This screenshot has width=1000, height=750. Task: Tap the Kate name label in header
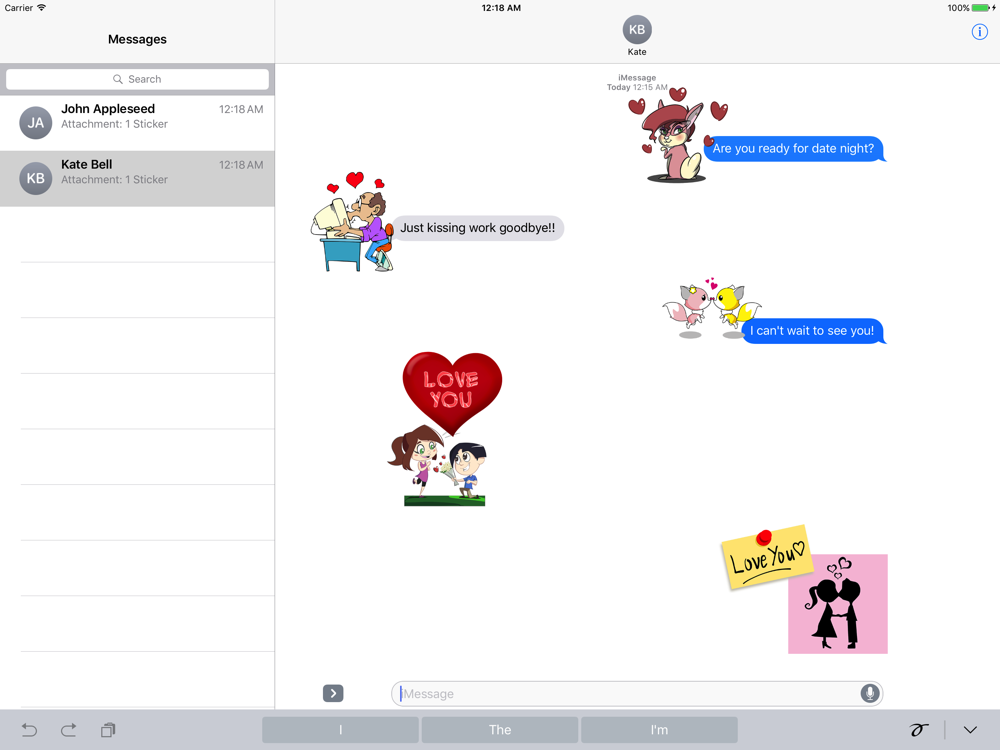pyautogui.click(x=636, y=52)
